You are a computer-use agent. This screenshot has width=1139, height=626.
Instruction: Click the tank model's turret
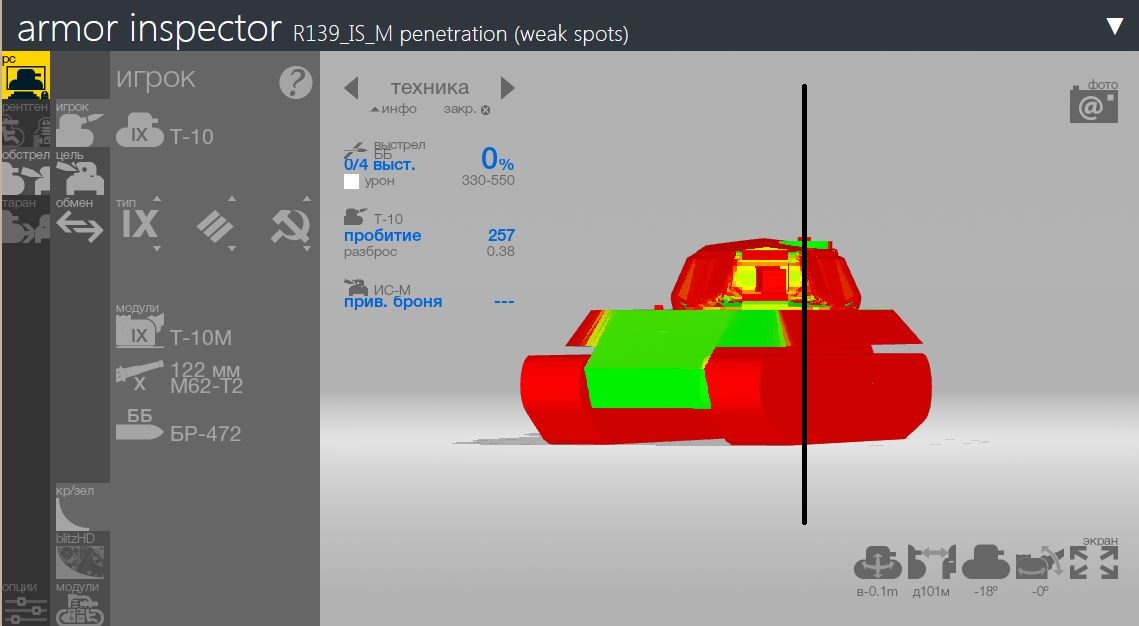tap(766, 275)
